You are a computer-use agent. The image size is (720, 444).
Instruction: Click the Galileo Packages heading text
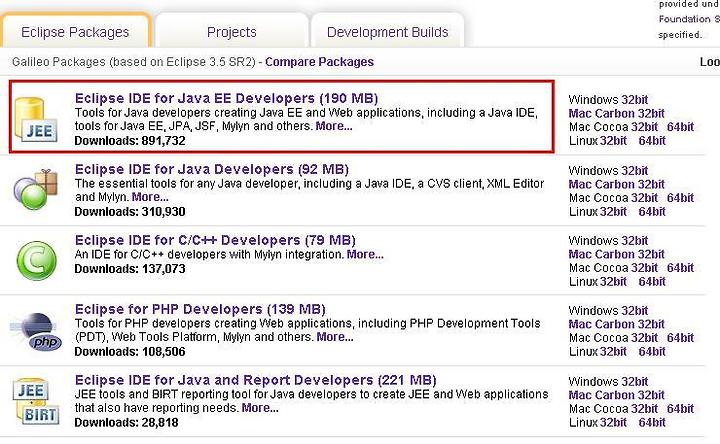pos(134,62)
